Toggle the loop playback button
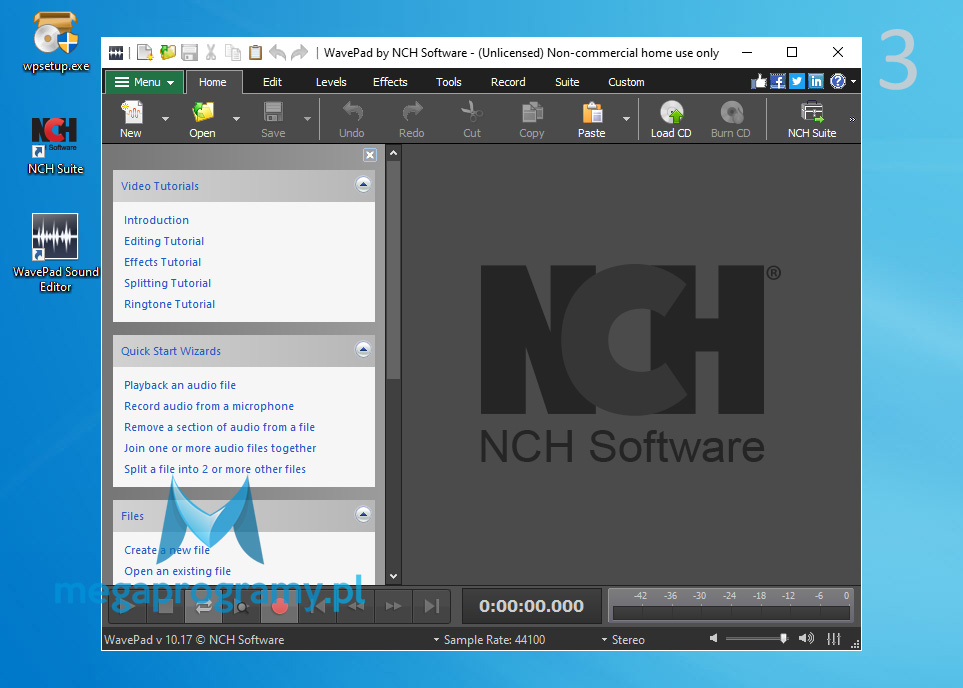The image size is (963, 688). point(204,606)
